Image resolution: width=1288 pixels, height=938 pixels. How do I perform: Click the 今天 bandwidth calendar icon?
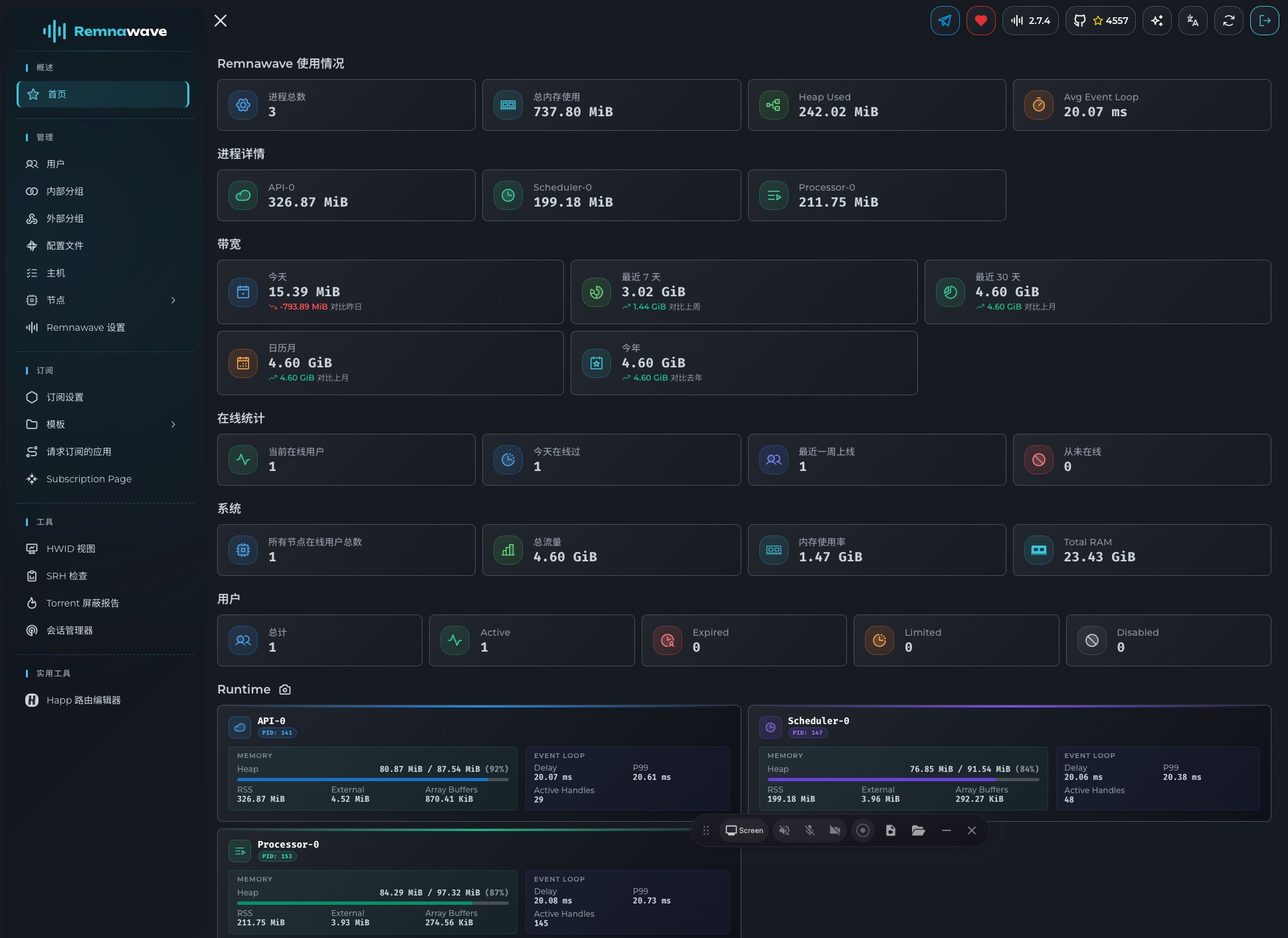[243, 292]
